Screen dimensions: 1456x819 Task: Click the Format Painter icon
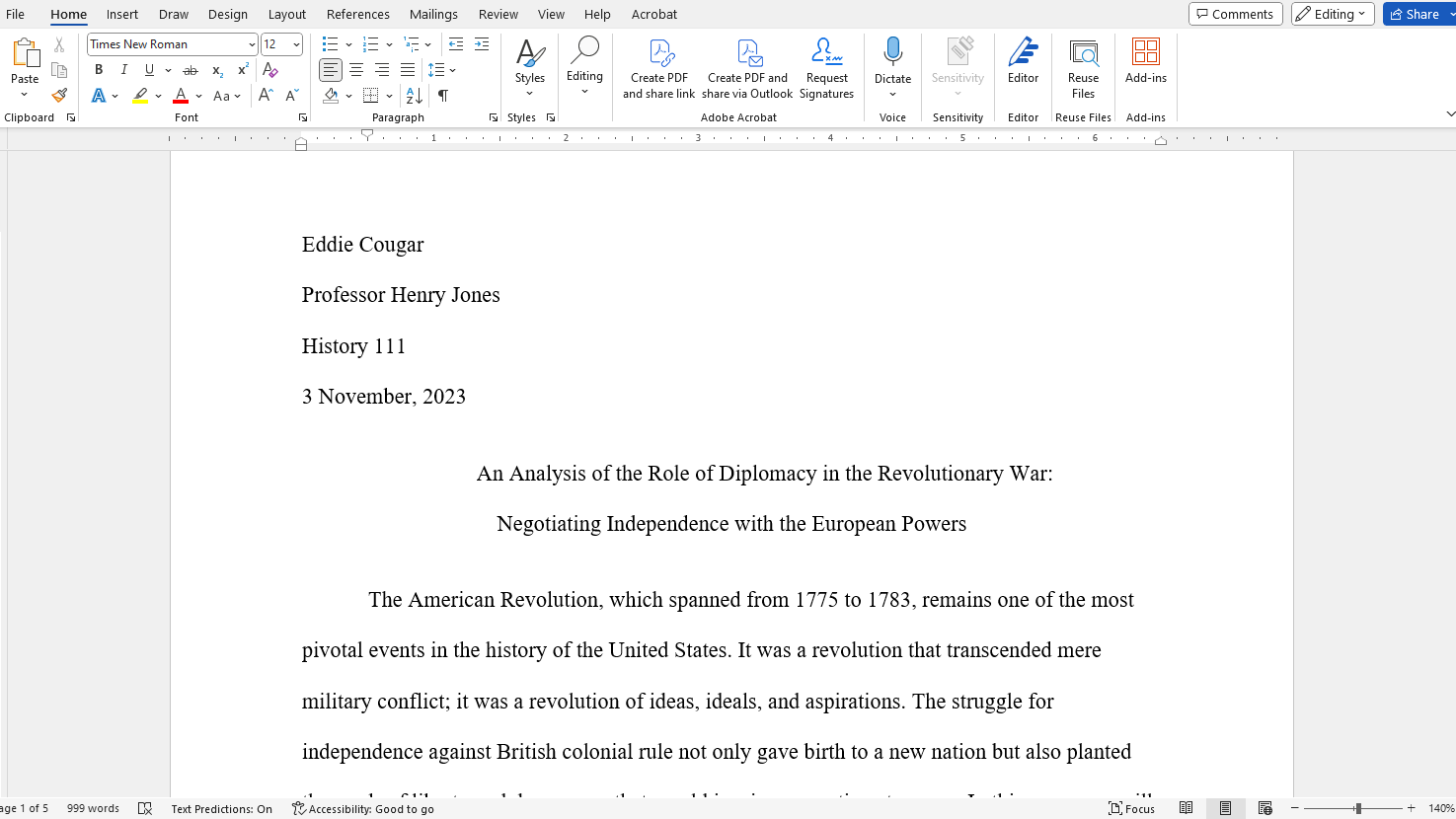59,96
